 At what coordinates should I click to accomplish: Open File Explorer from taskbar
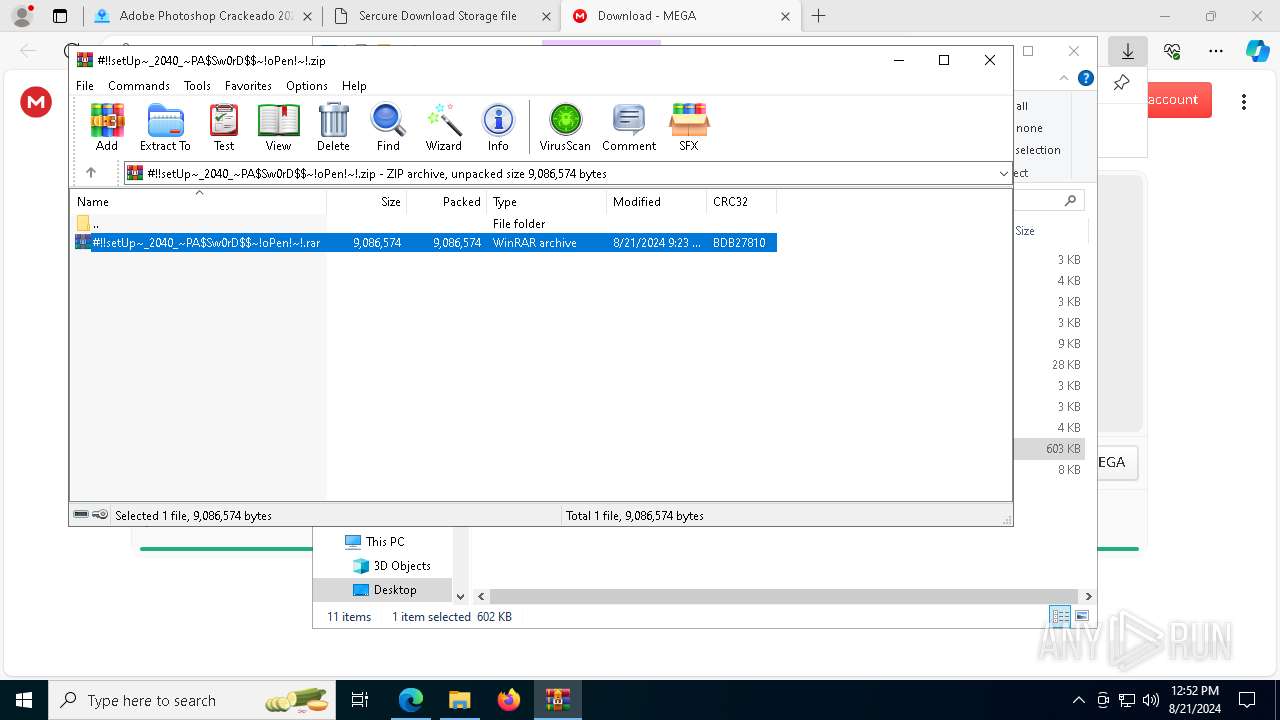coord(459,700)
